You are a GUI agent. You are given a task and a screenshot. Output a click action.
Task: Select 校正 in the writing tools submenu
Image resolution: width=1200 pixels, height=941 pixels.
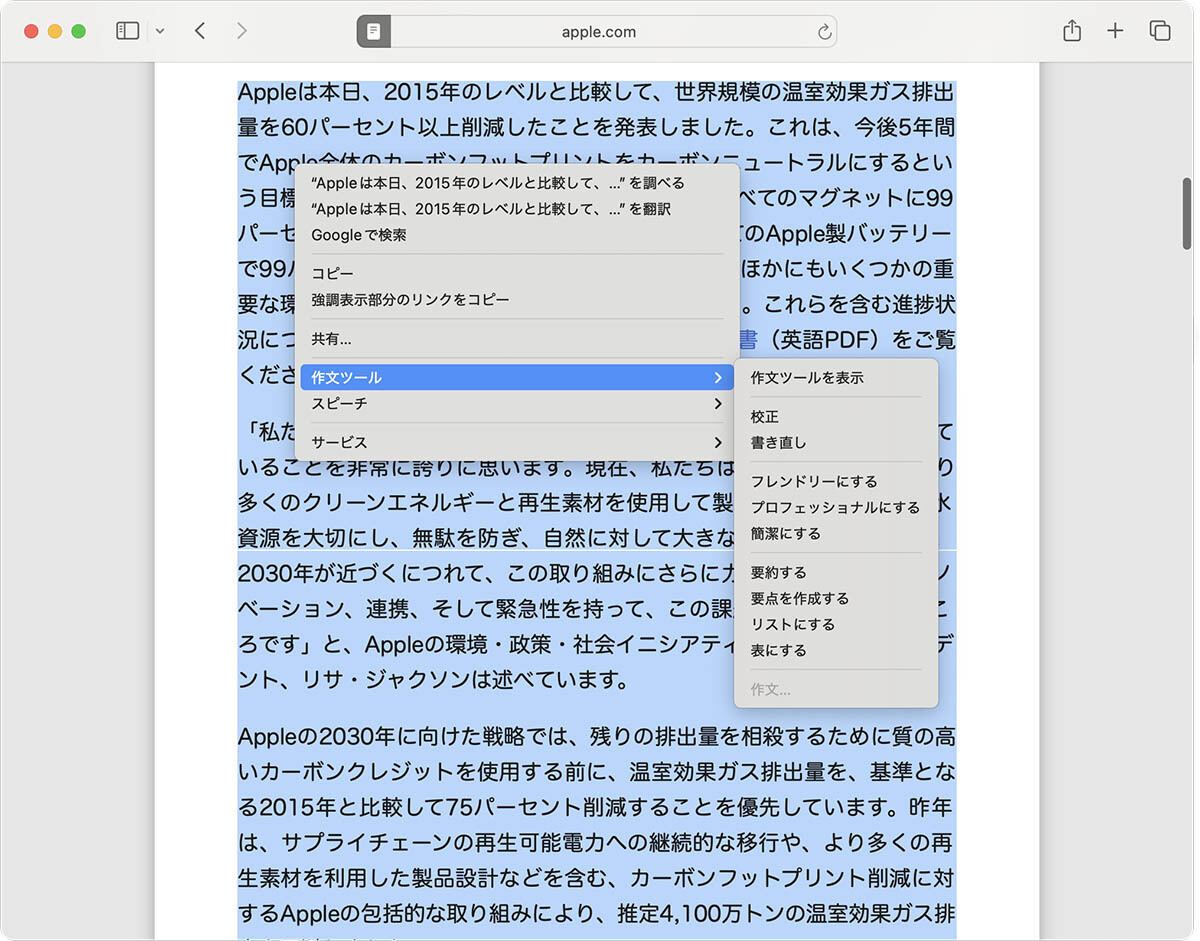pyautogui.click(x=836, y=416)
